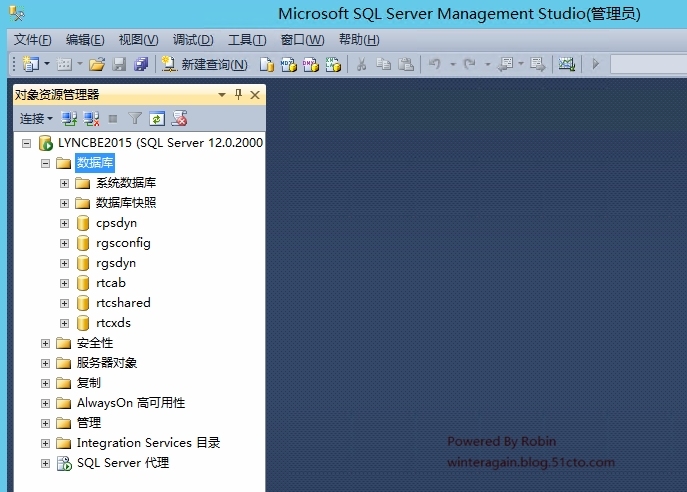Select the 数据库 tree item
The height and width of the screenshot is (492, 687).
(x=95, y=163)
